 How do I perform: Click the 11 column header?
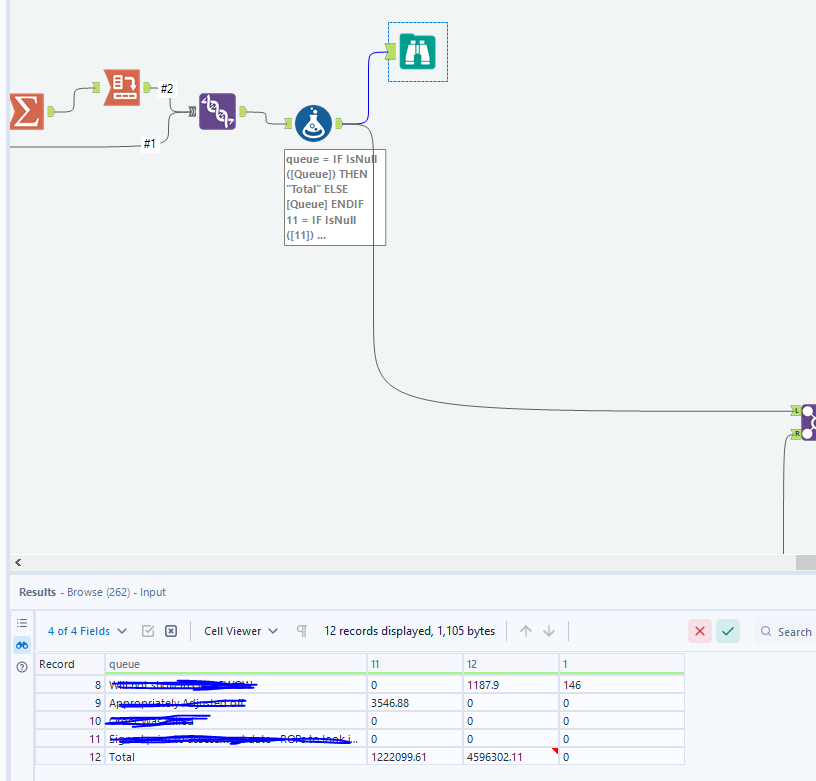[x=415, y=664]
